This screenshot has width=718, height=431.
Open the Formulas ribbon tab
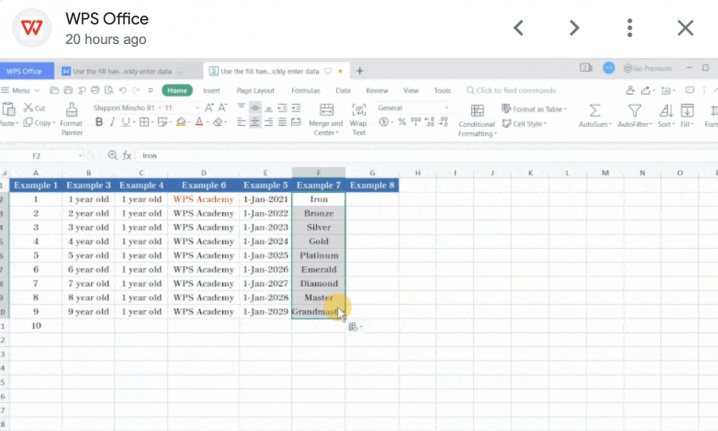[305, 90]
